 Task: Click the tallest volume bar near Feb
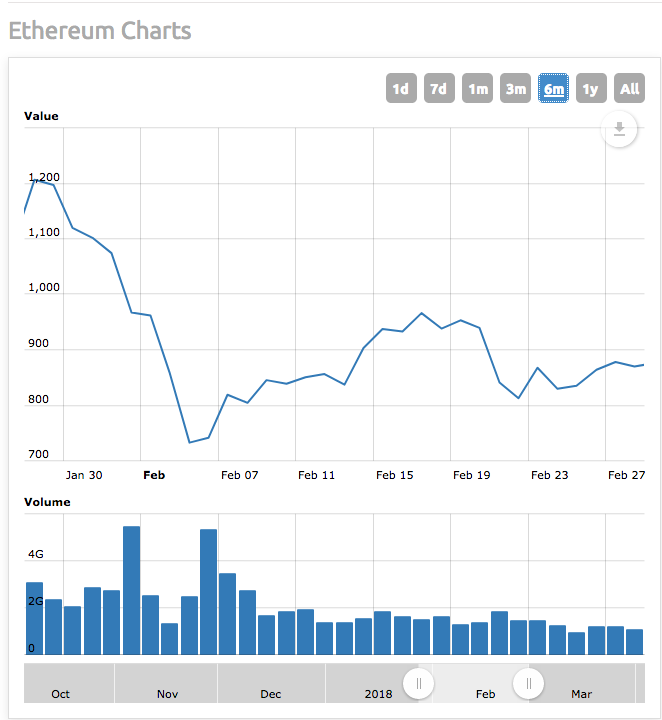click(x=132, y=590)
